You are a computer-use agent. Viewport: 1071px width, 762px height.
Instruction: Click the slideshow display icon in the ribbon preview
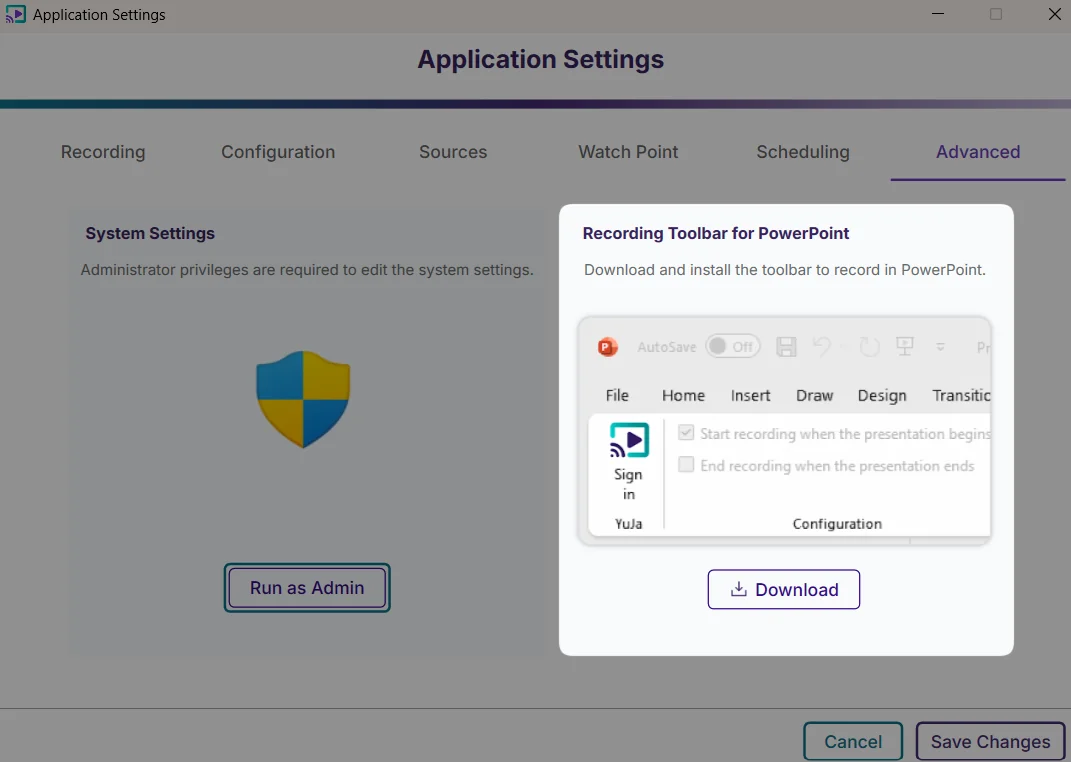click(905, 346)
